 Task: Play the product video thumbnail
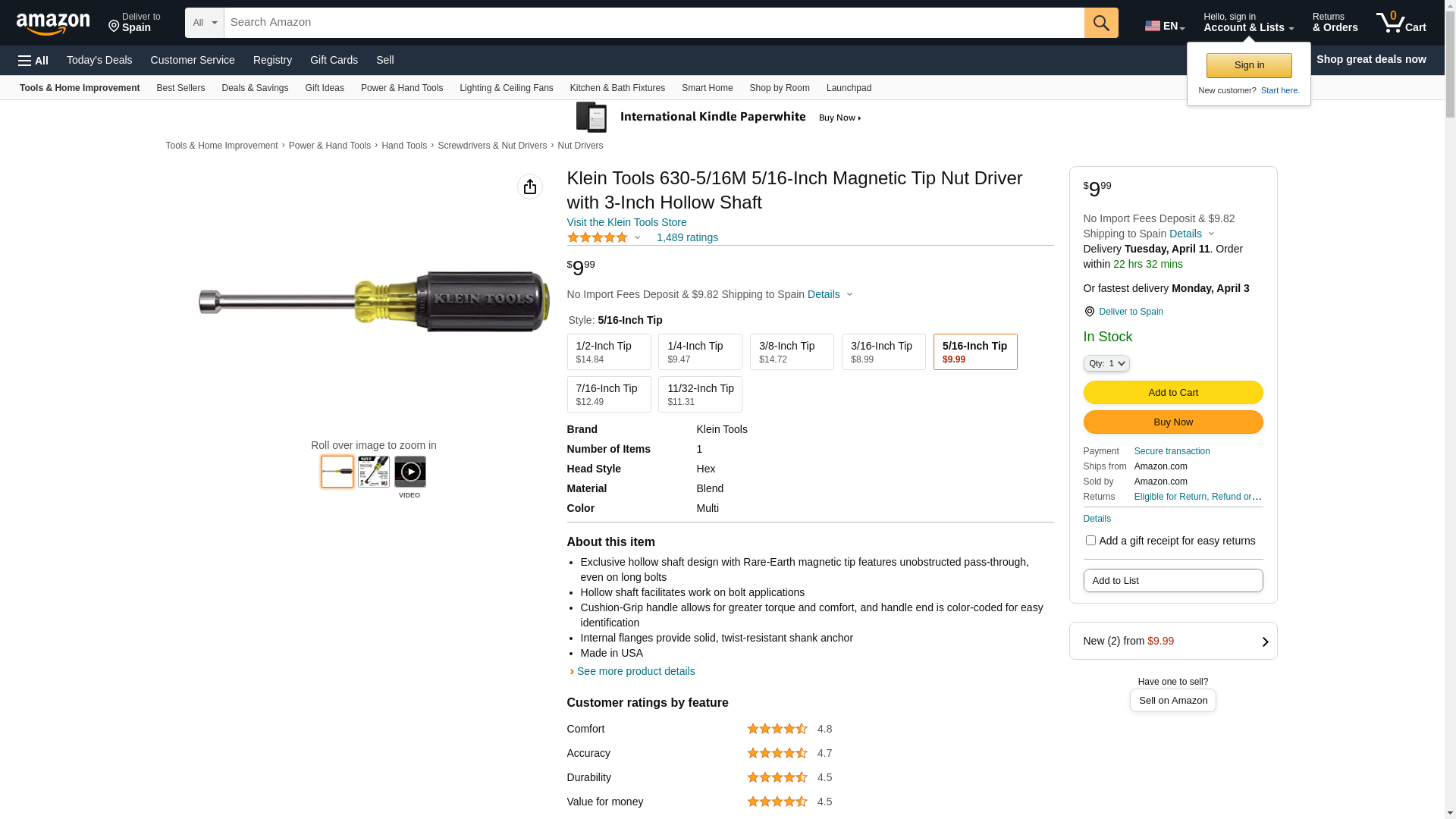coord(410,472)
